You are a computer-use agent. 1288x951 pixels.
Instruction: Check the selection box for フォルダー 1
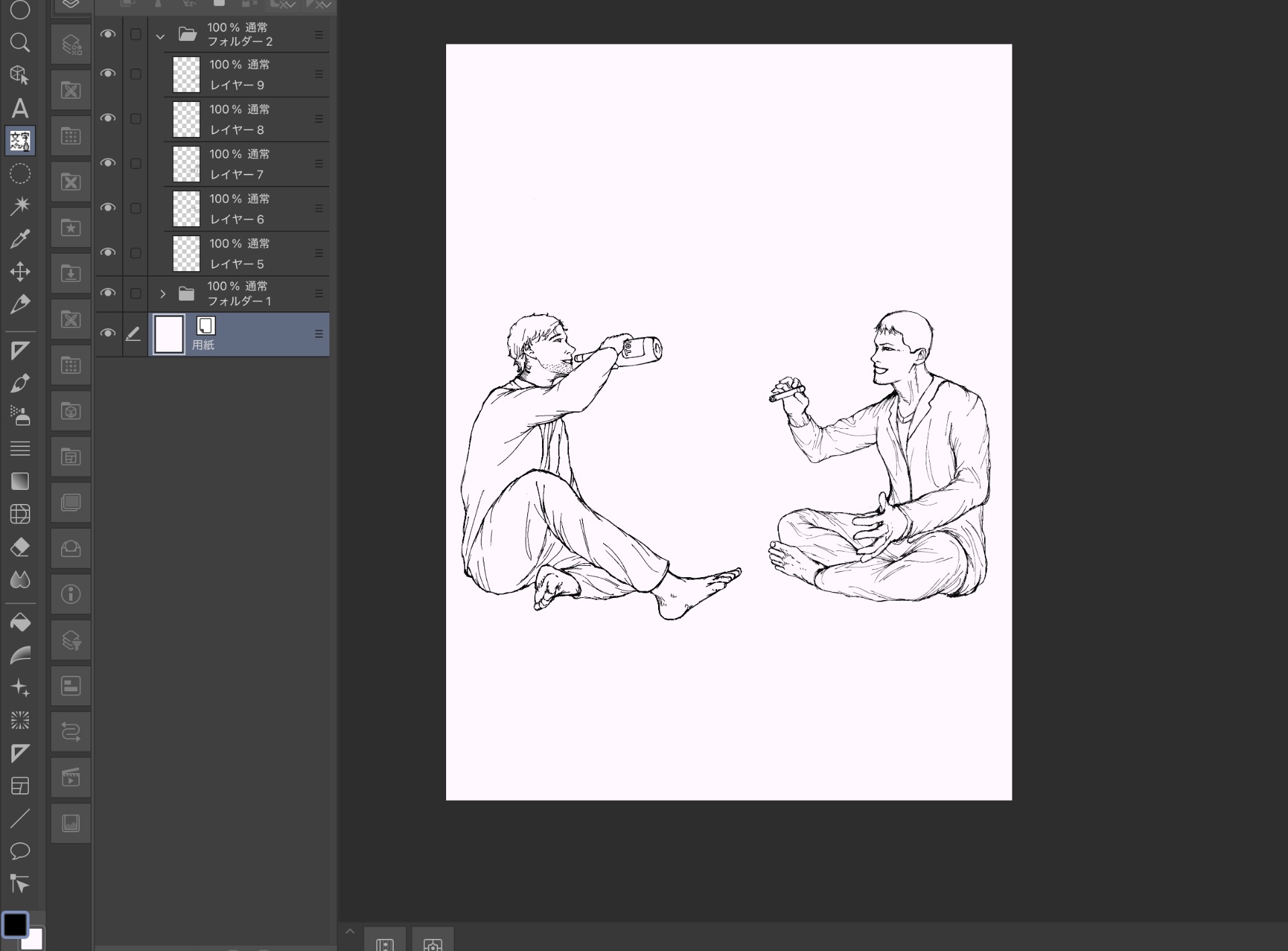point(136,293)
